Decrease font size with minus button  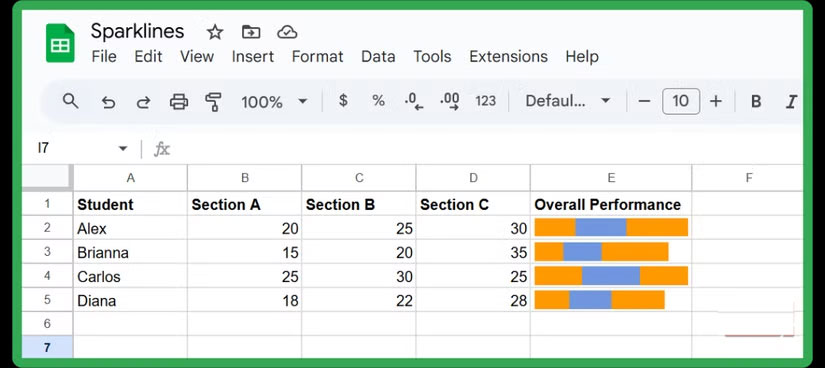(x=645, y=101)
